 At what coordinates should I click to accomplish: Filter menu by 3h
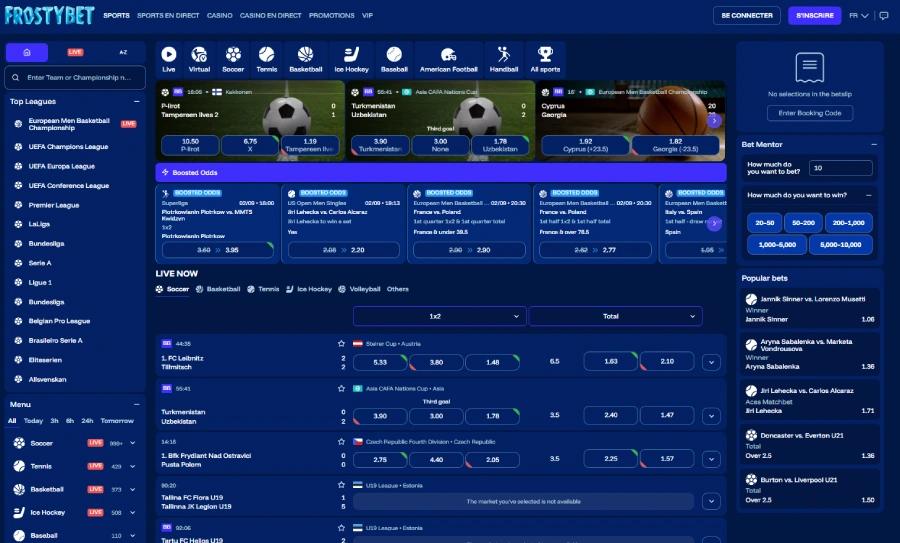55,421
